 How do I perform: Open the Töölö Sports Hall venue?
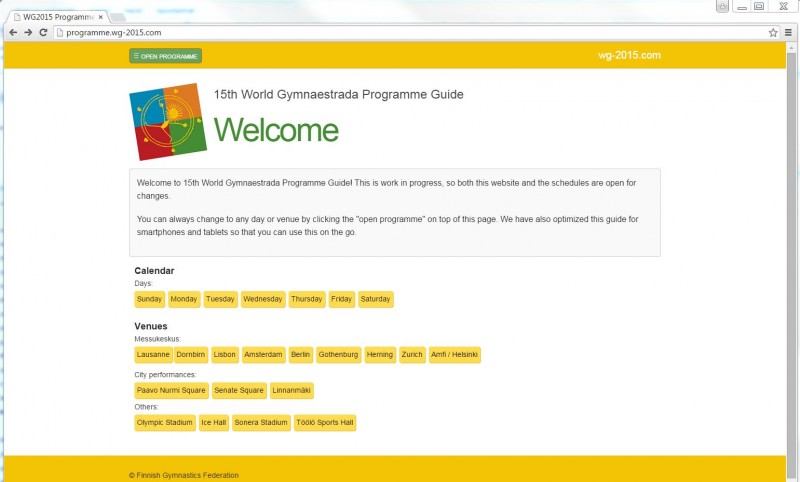coord(325,423)
